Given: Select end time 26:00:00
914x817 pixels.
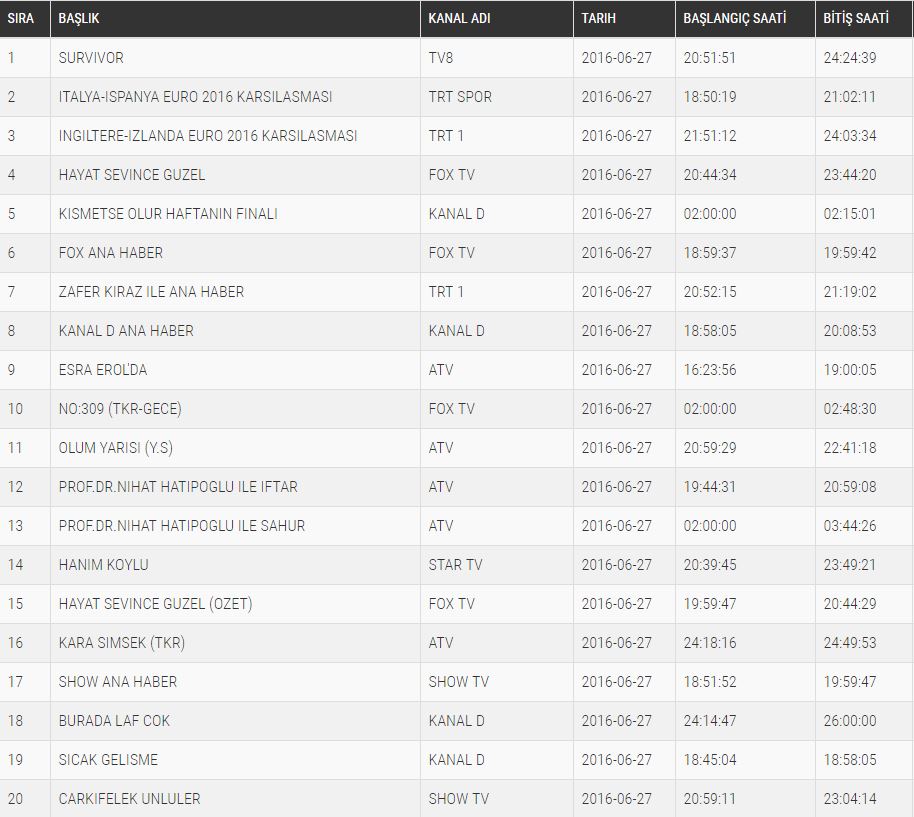Looking at the screenshot, I should click(850, 721).
